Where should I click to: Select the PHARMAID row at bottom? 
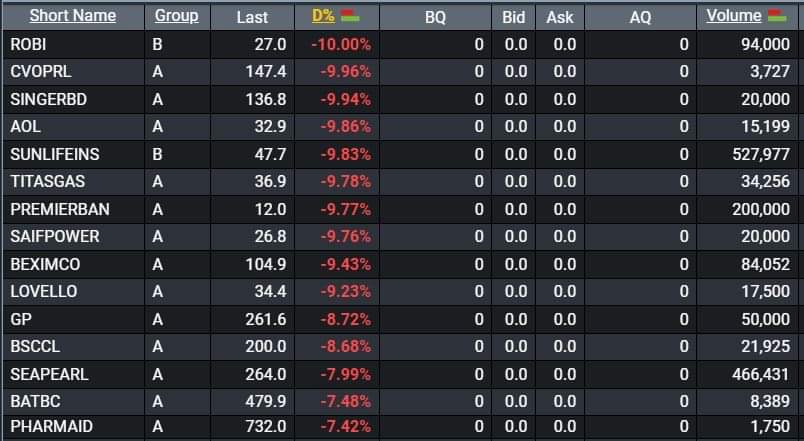pos(51,427)
